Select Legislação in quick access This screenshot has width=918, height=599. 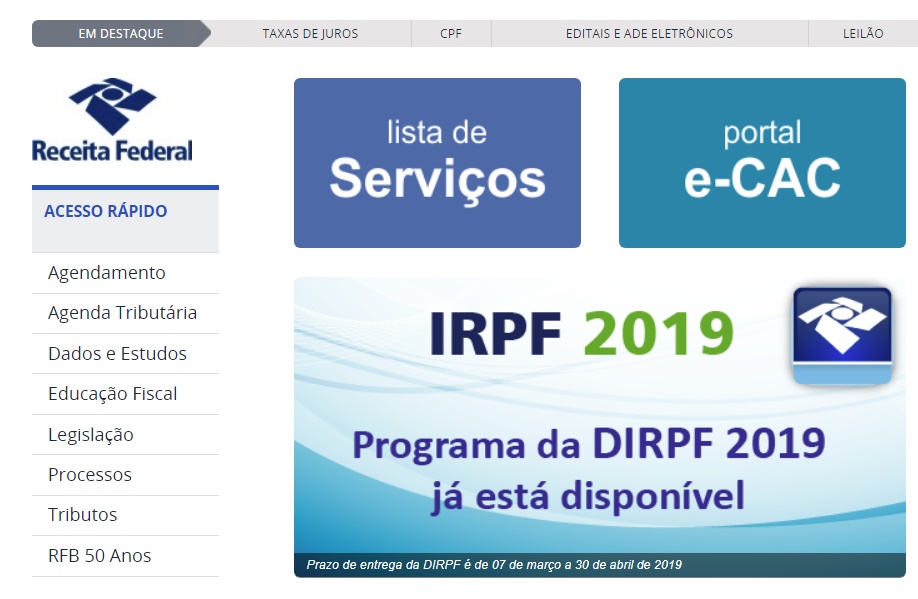[91, 434]
